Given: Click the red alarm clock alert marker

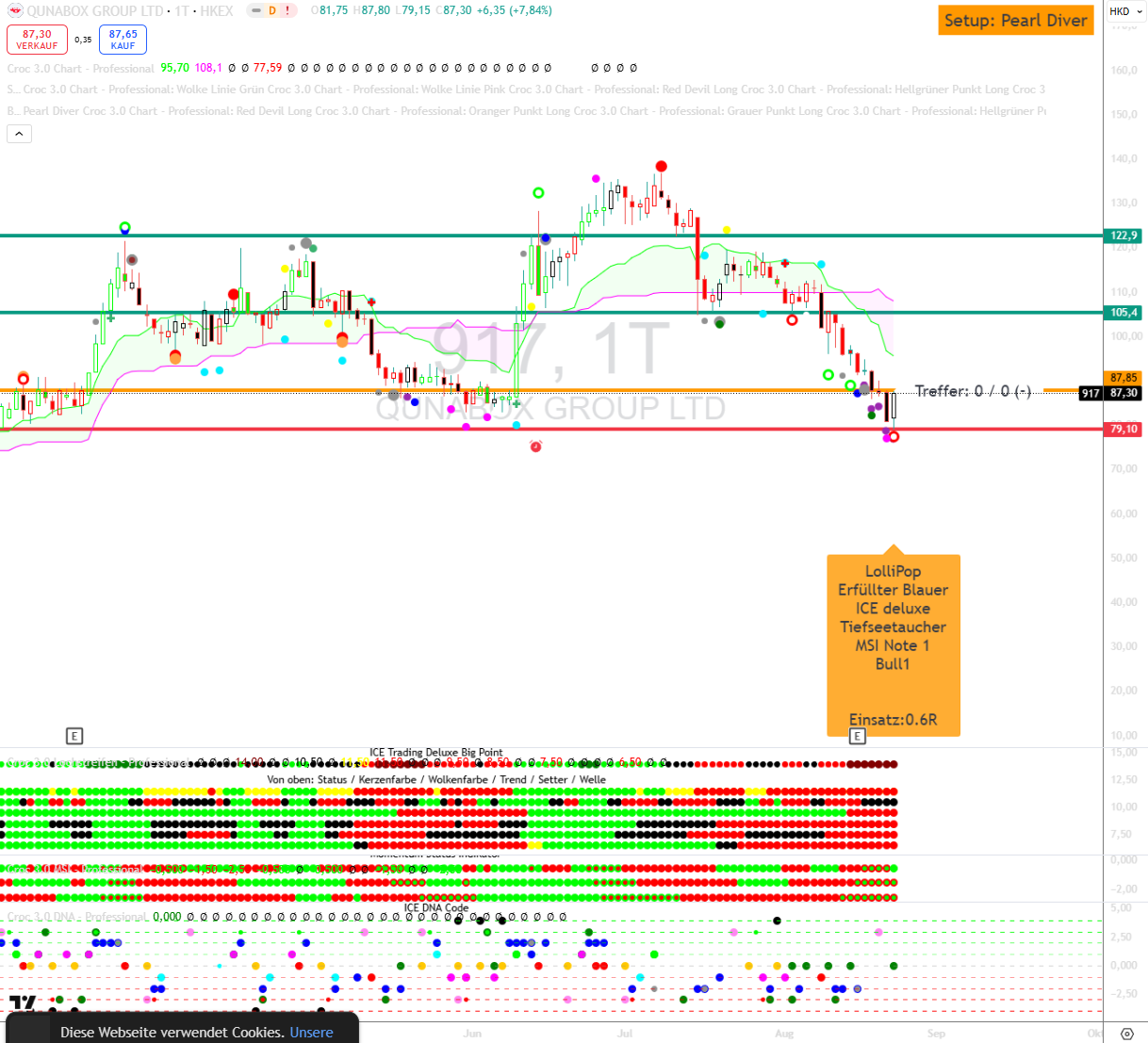Looking at the screenshot, I should point(535,446).
